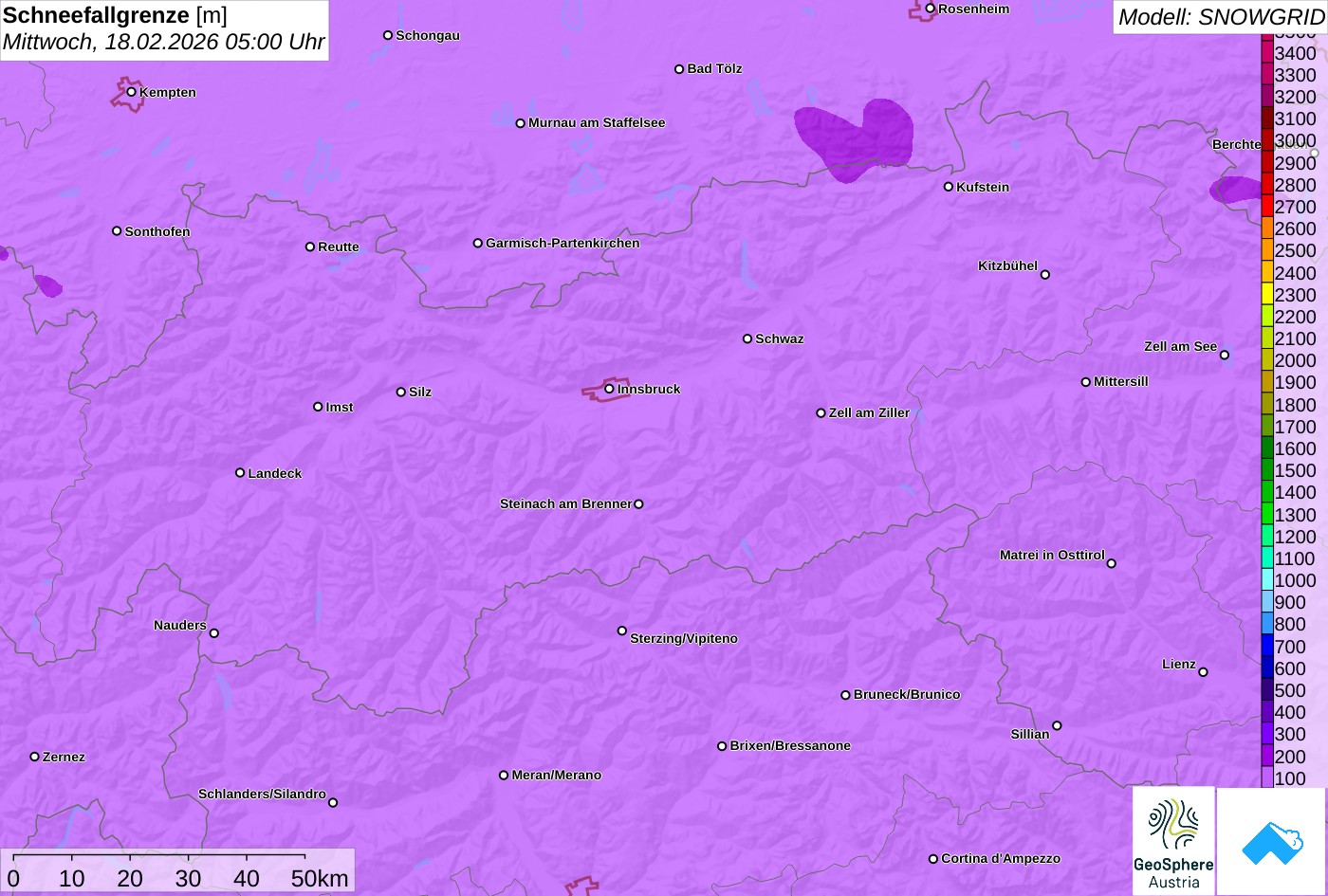The width and height of the screenshot is (1328, 896).
Task: Click the Brixen/Bressanone label
Action: tap(790, 745)
